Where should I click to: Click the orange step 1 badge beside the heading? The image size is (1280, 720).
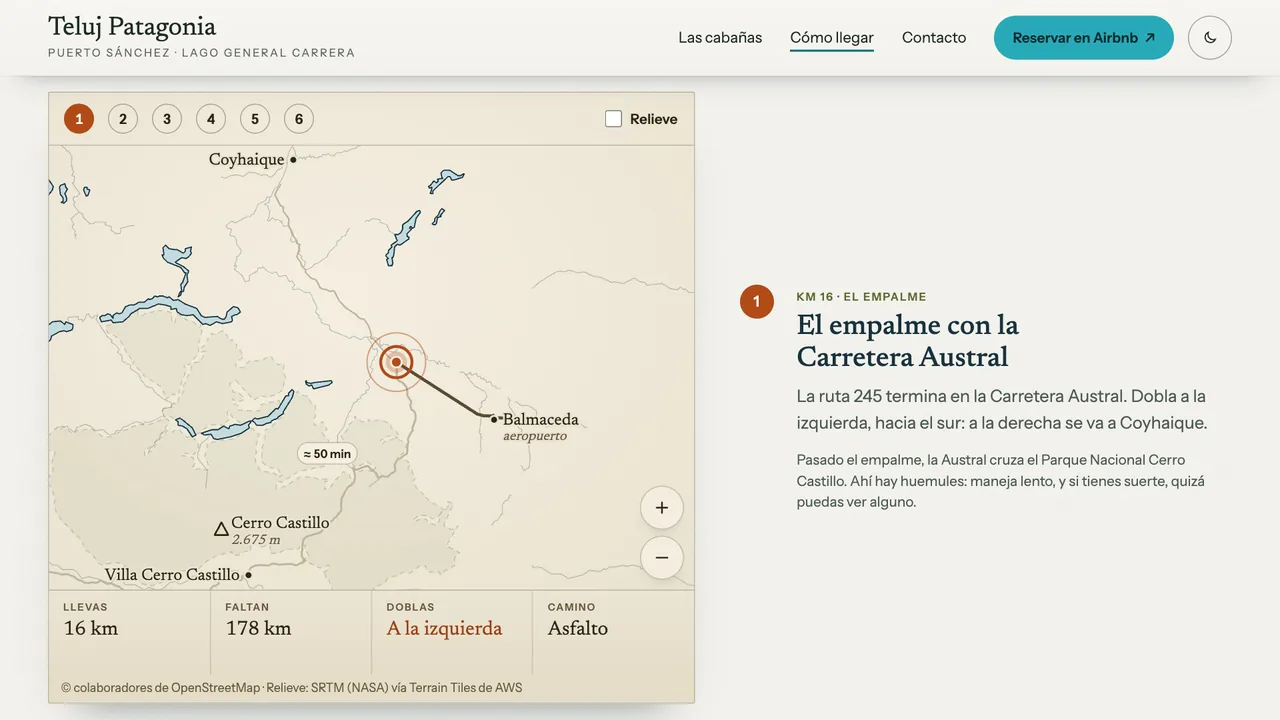(x=757, y=302)
